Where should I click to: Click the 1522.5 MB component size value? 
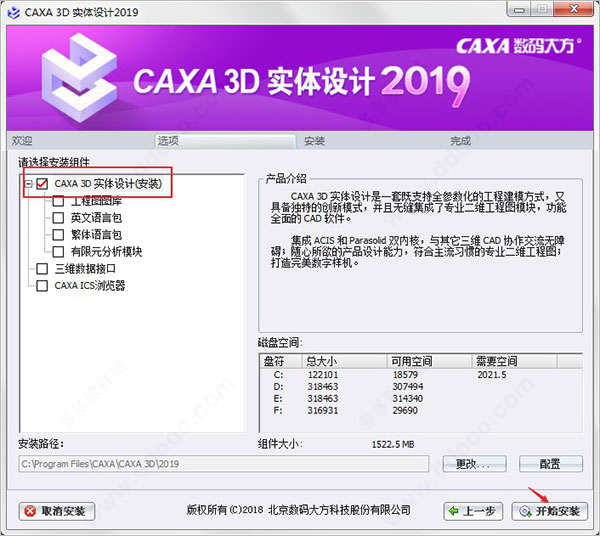tap(393, 444)
